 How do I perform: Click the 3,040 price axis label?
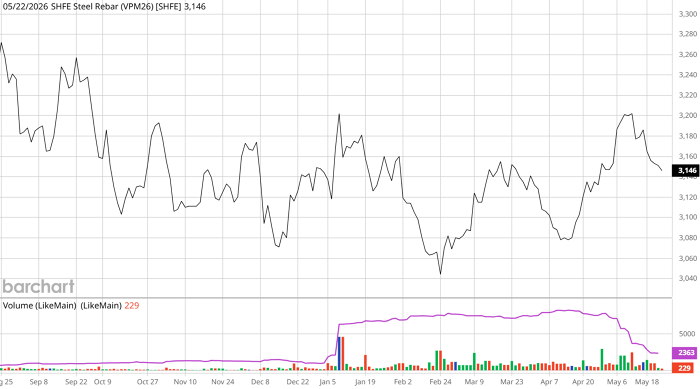pyautogui.click(x=688, y=278)
